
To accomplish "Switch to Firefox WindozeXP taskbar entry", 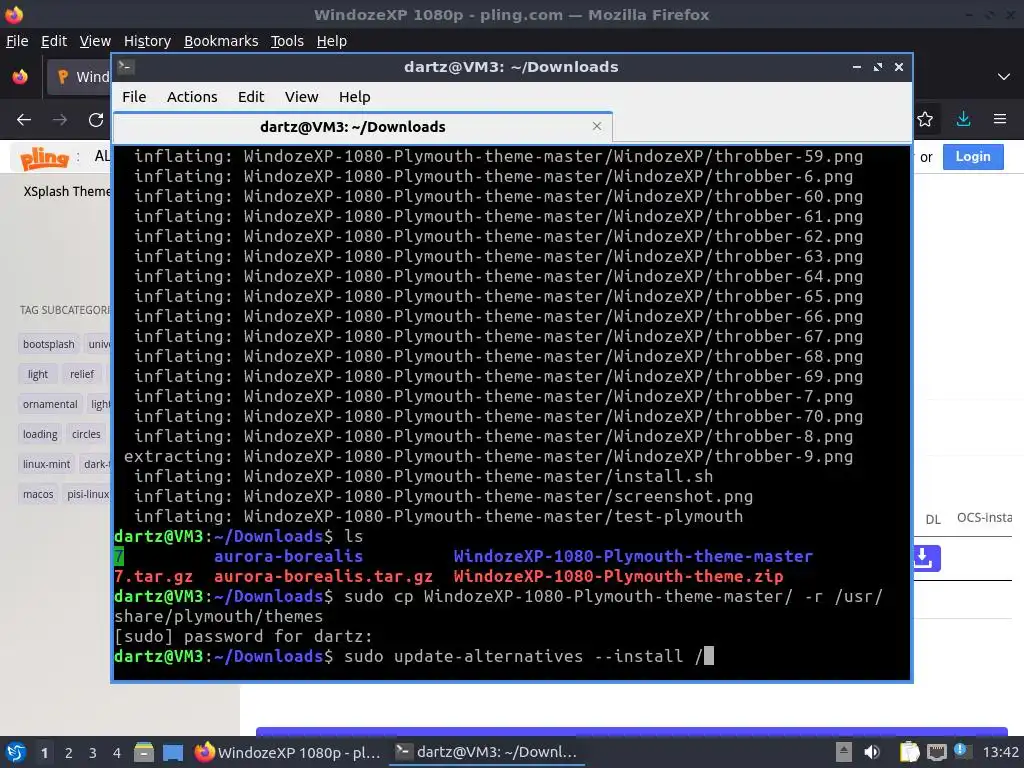I will click(288, 752).
